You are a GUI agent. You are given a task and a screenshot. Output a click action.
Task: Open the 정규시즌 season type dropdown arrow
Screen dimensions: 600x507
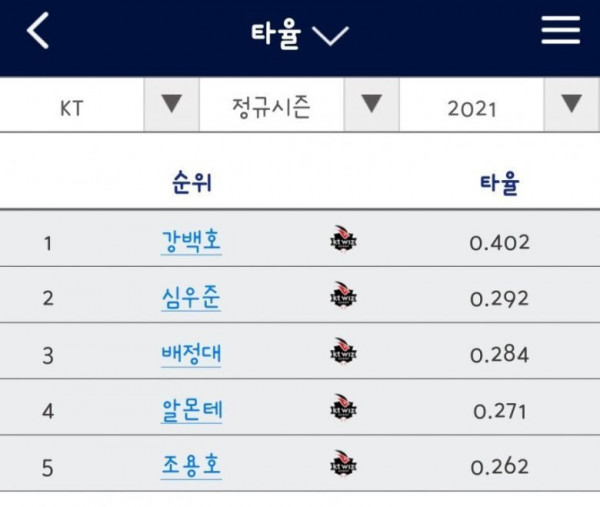(x=372, y=104)
